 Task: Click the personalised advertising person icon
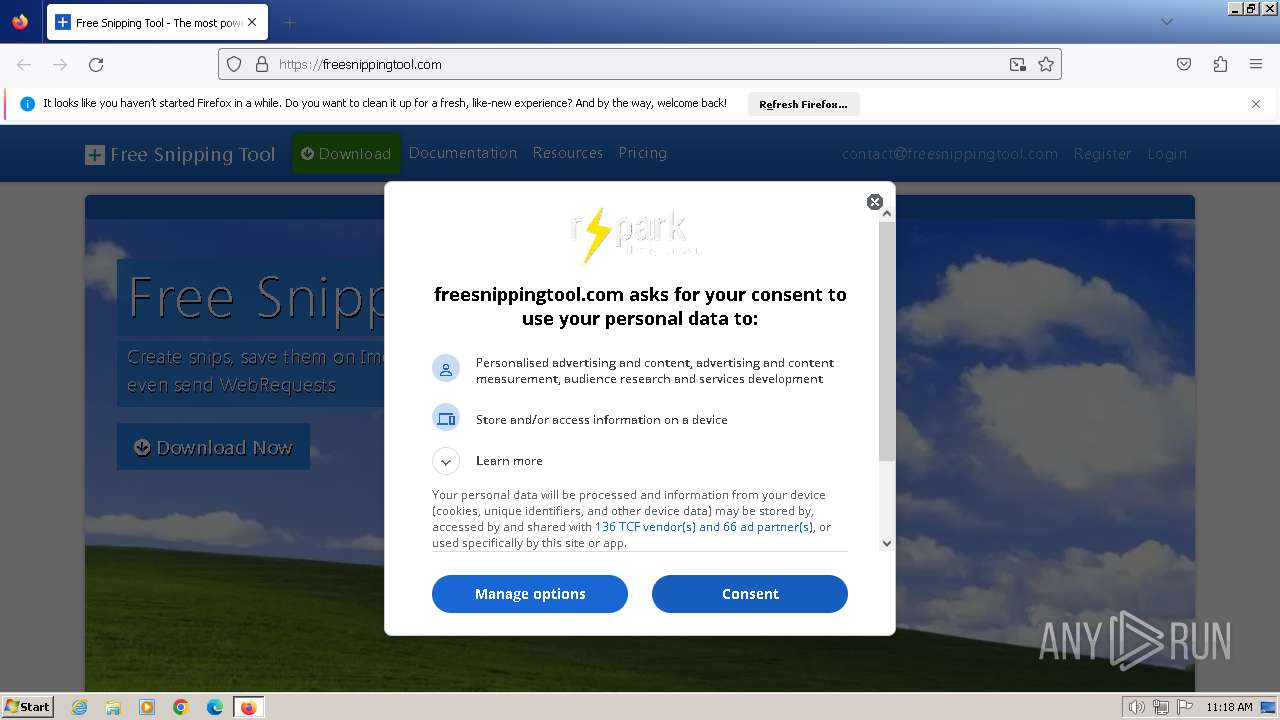446,369
